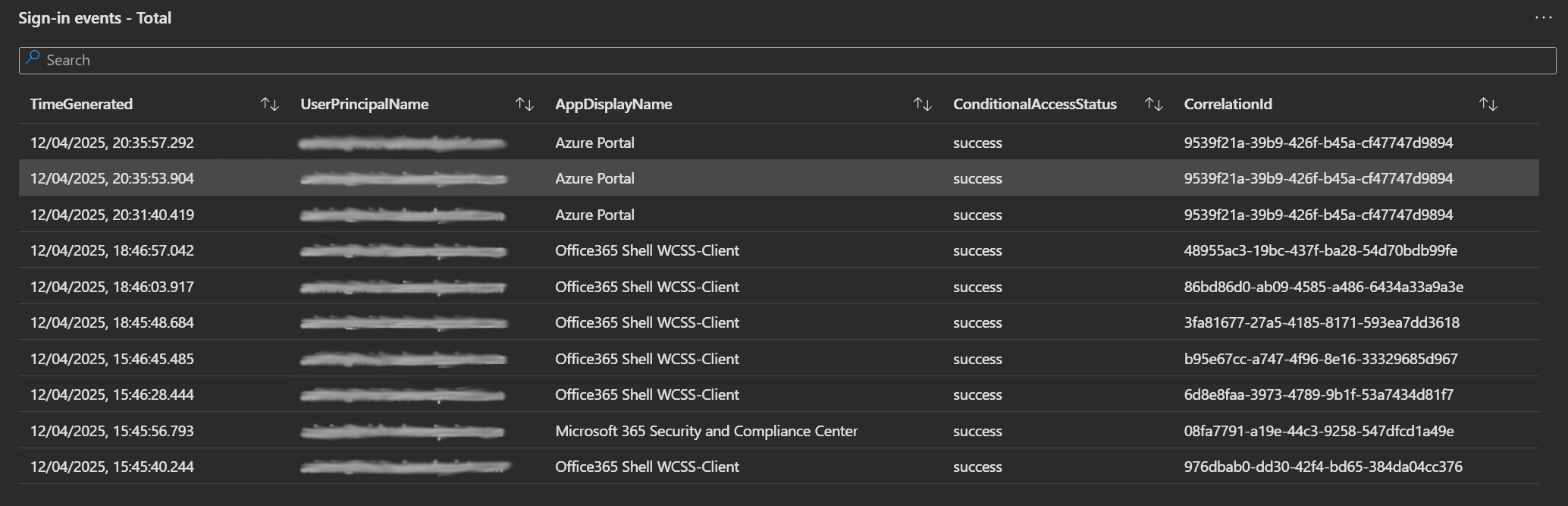1568x506 pixels.
Task: Click the ConditionalAccessStatus column header label
Action: click(x=1035, y=104)
